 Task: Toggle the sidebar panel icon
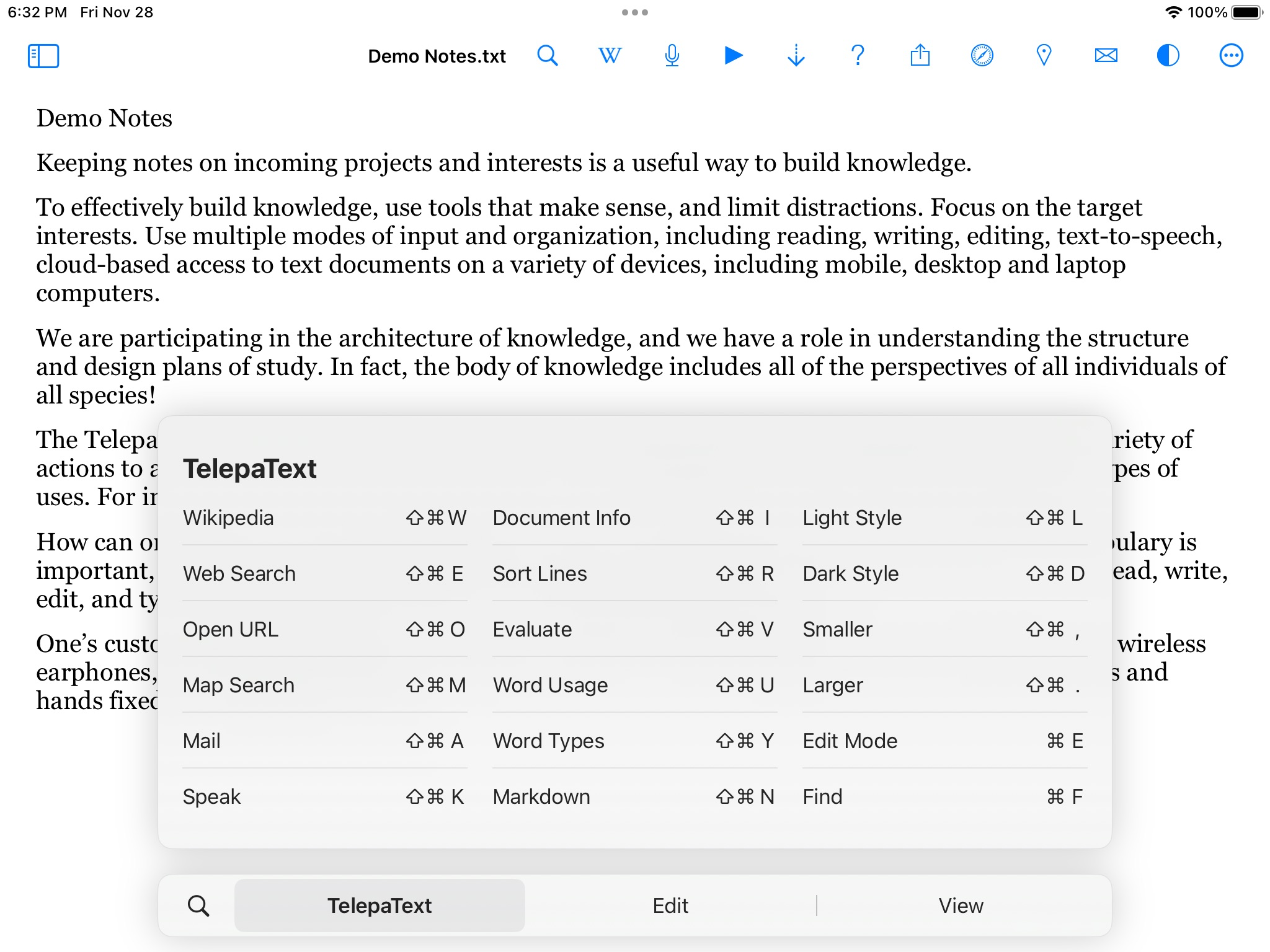[43, 56]
